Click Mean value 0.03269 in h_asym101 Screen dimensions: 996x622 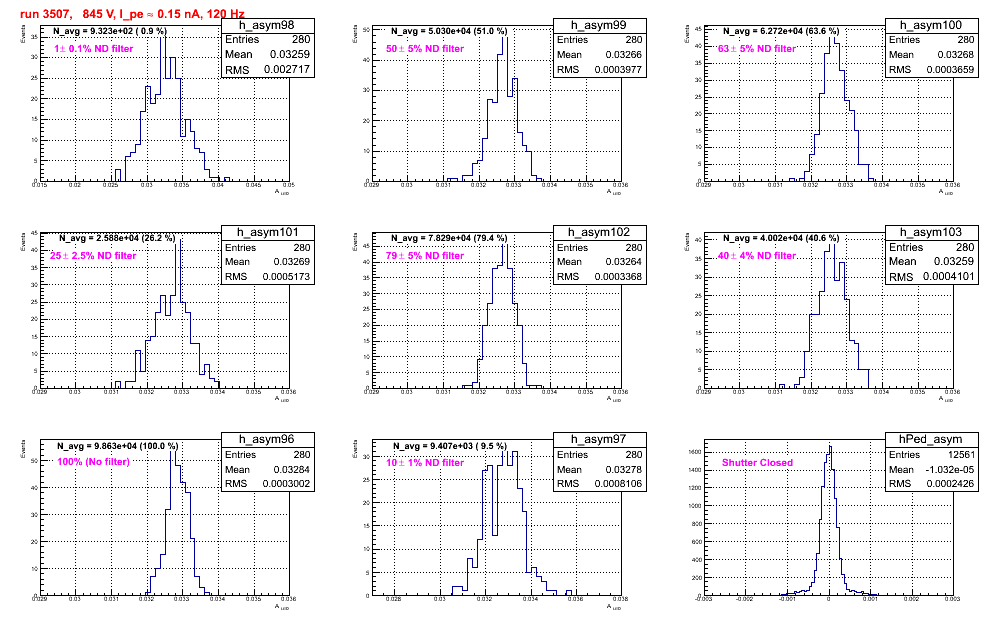(292, 262)
